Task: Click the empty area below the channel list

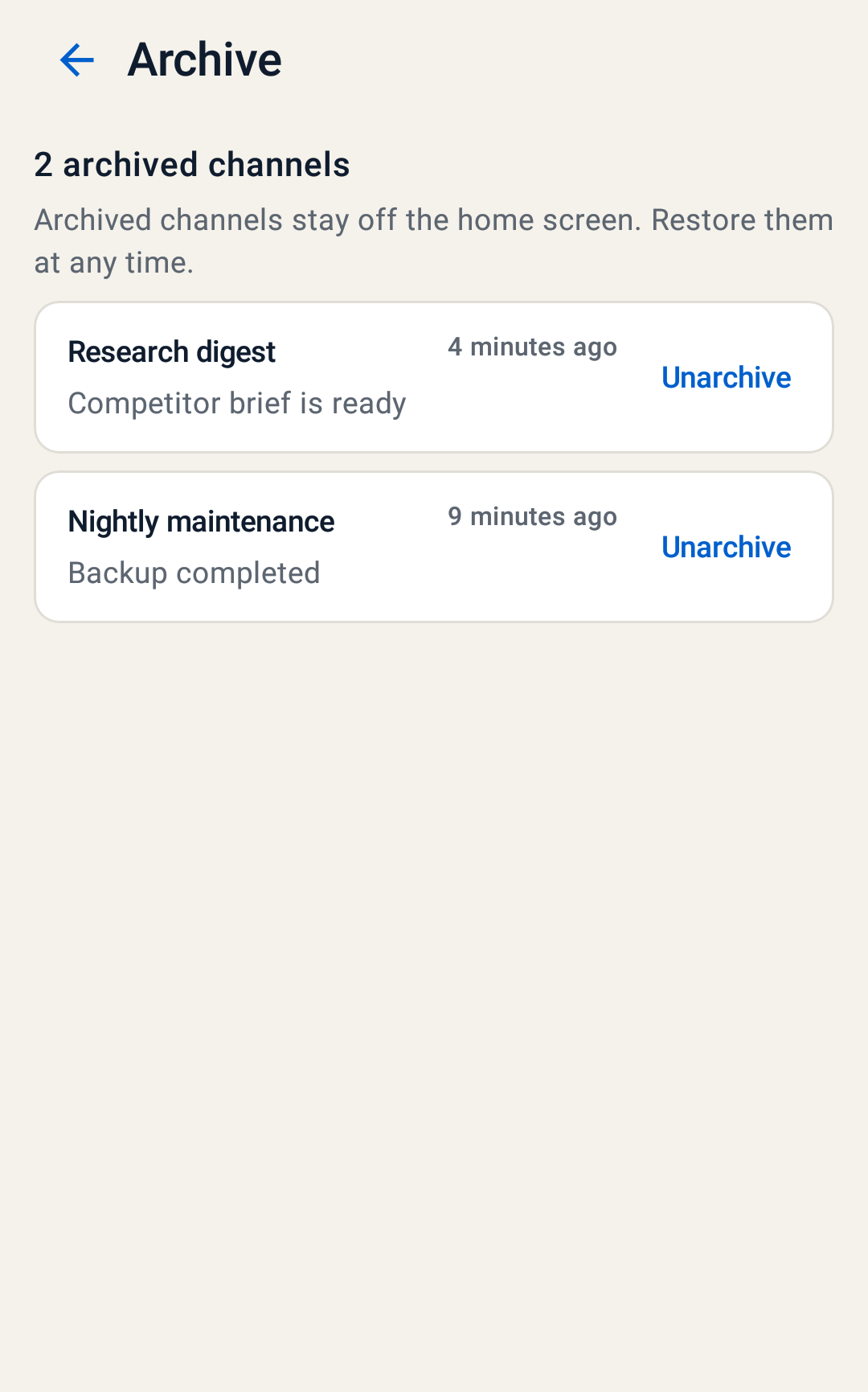Action: pos(434,1005)
